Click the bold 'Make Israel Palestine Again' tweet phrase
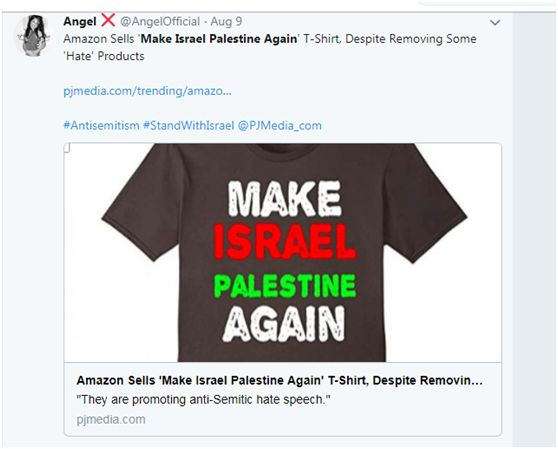This screenshot has width=558, height=449. 219,39
